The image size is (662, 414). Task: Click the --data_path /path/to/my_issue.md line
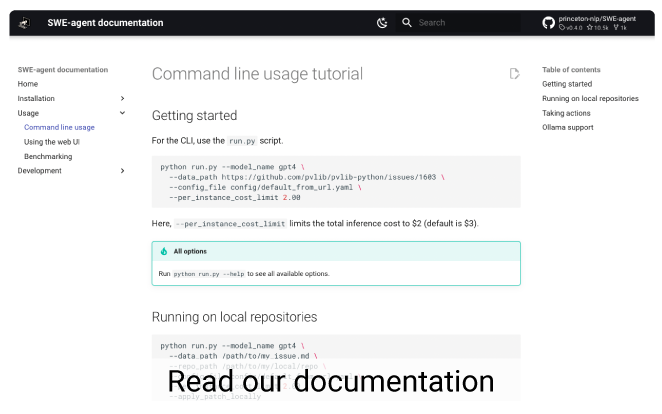pos(243,356)
